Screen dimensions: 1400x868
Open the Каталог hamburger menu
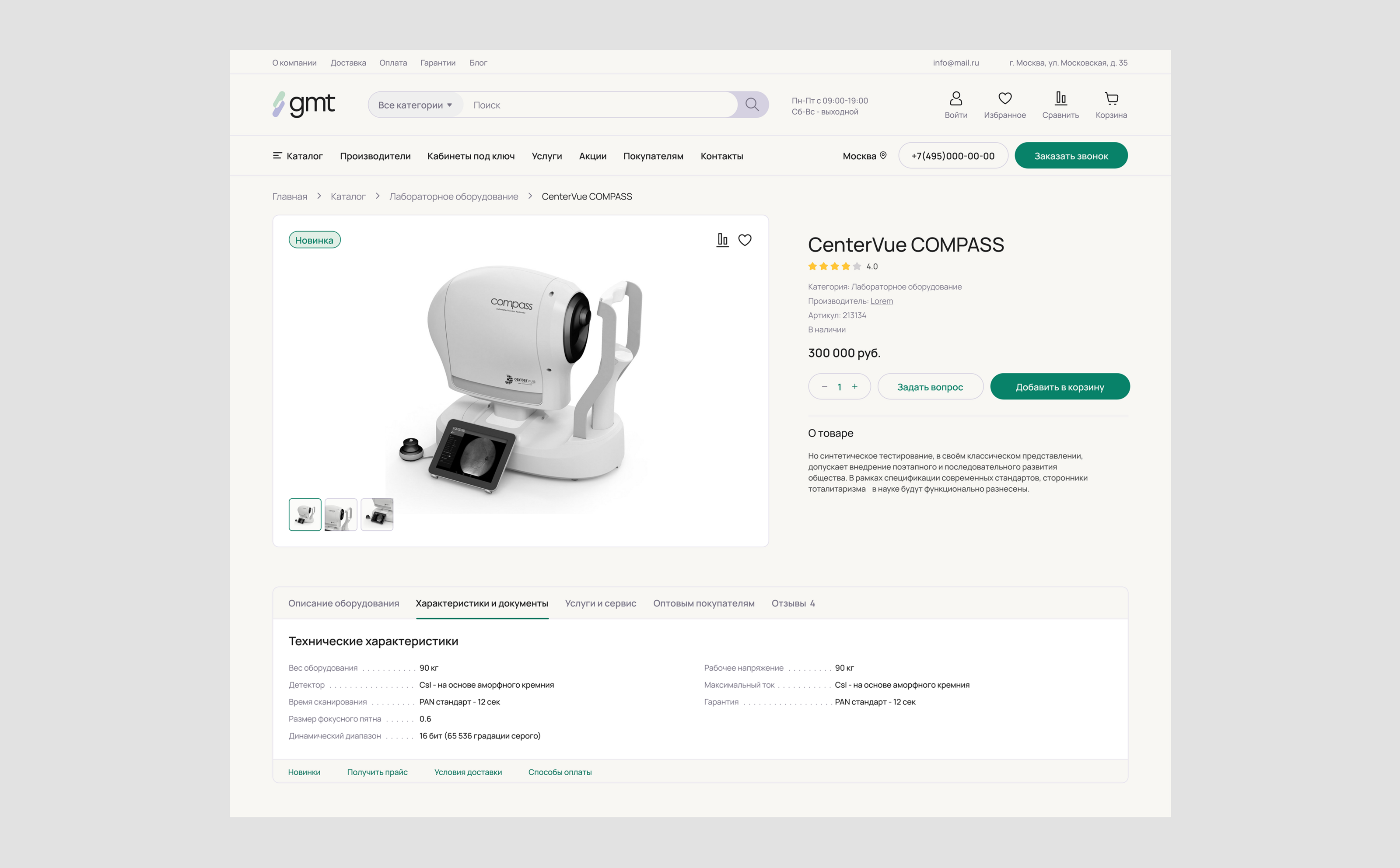[297, 156]
